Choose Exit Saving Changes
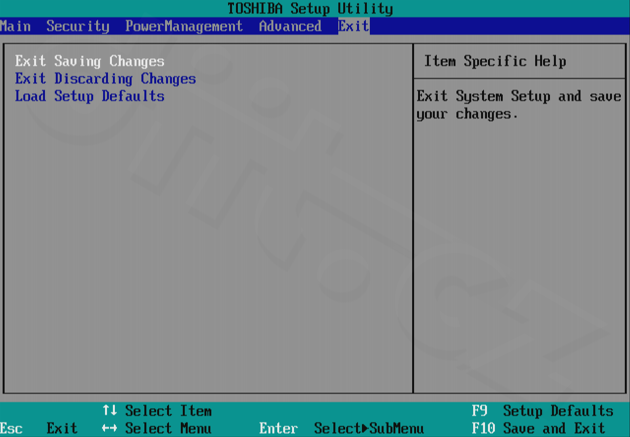 point(90,61)
